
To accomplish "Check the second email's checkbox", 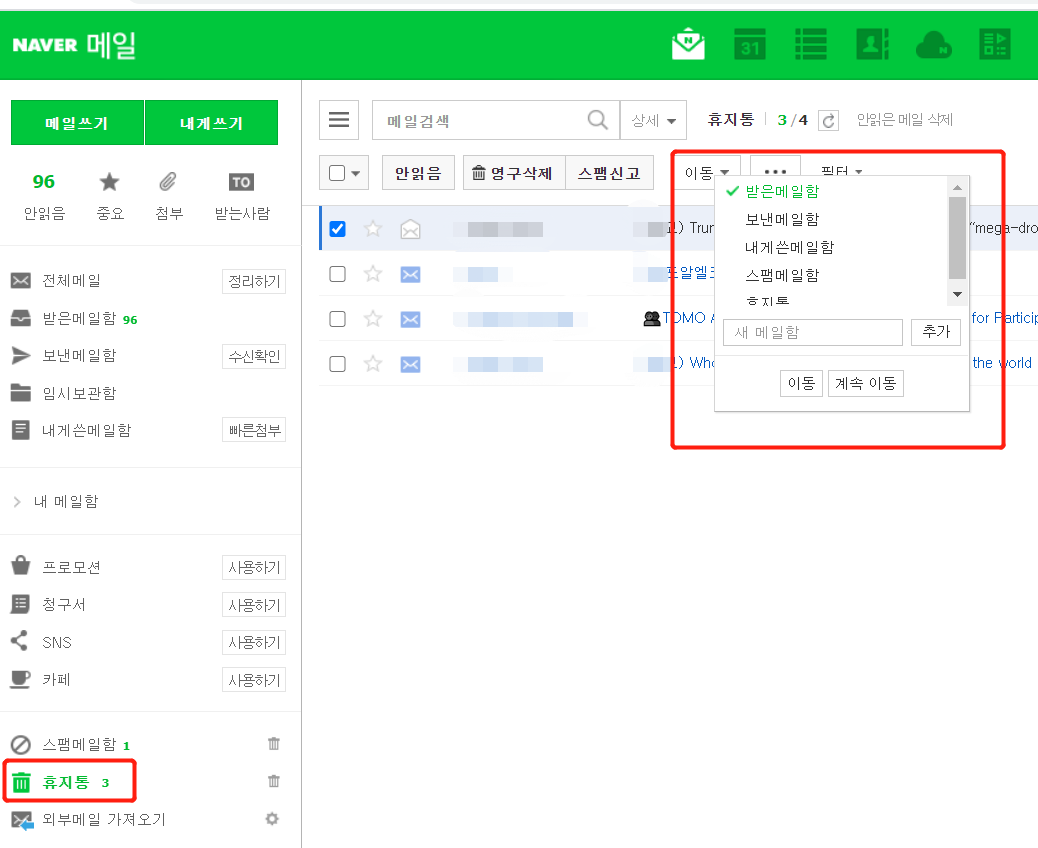I will coord(337,273).
